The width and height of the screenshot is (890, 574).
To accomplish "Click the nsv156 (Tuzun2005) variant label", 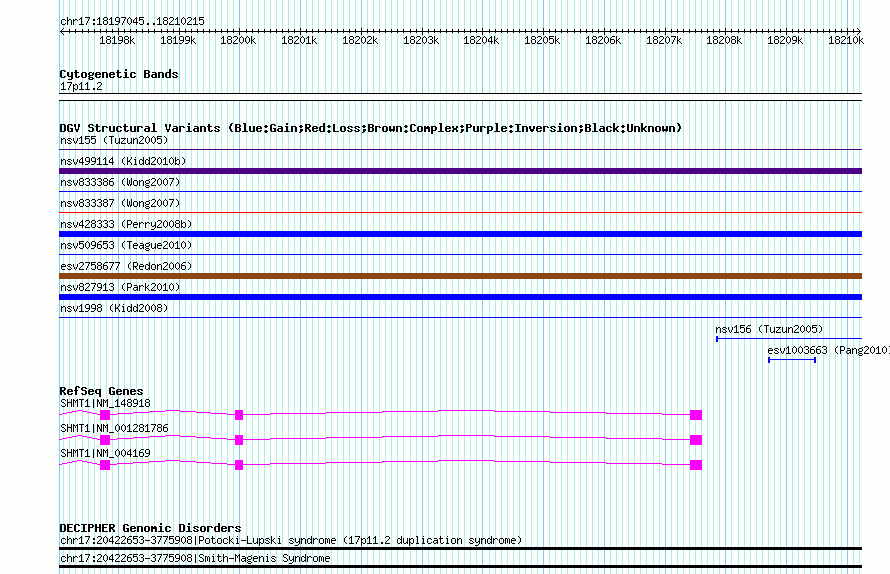I will point(769,329).
